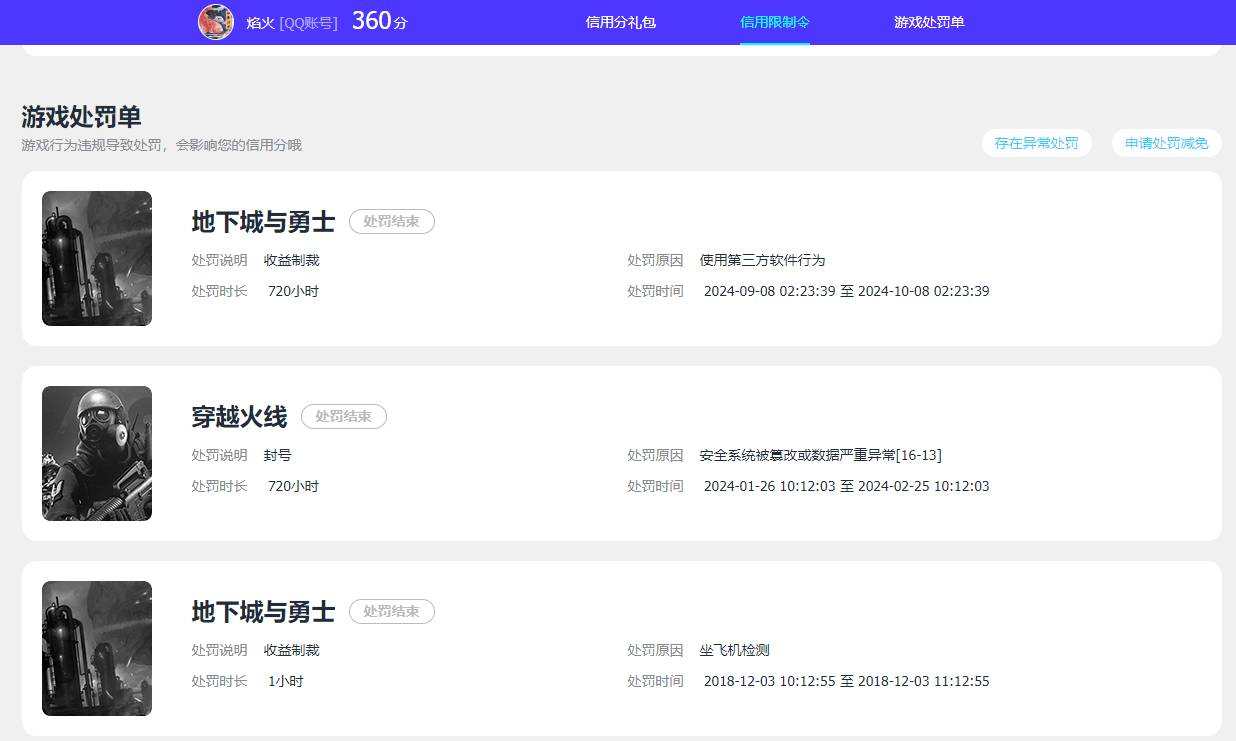
Task: Click 处罚结束 badge on the 720小时 地下城与勇士 card
Action: click(x=392, y=222)
